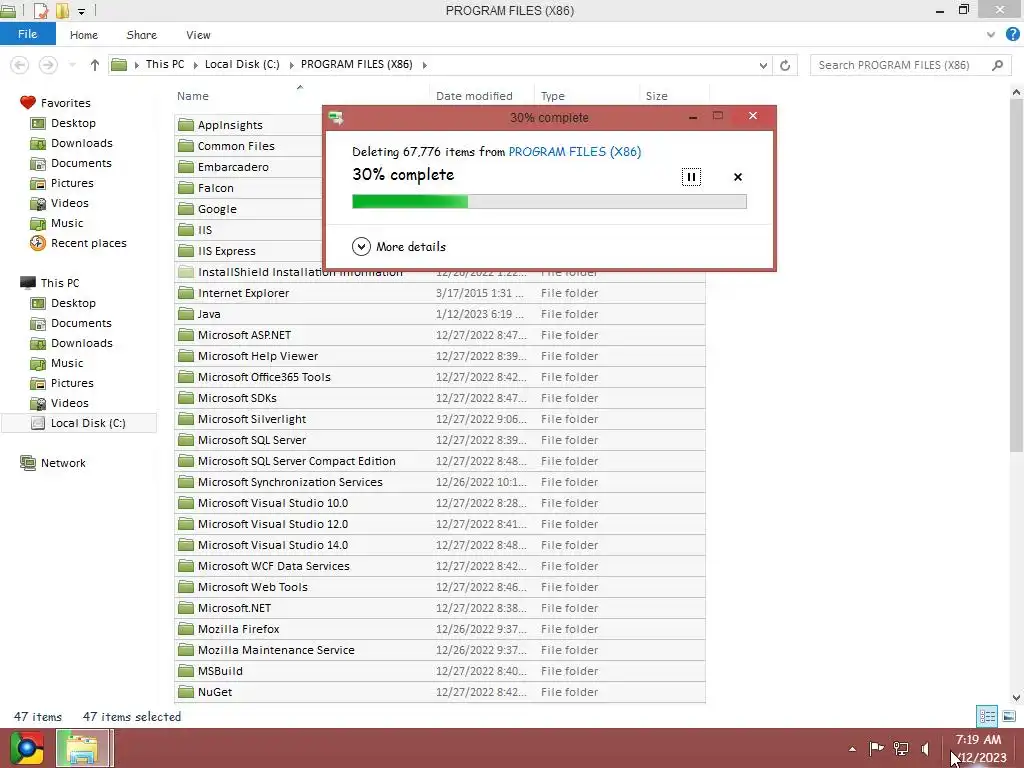Select the Microsoft SQL Server folder icon

[x=186, y=440]
